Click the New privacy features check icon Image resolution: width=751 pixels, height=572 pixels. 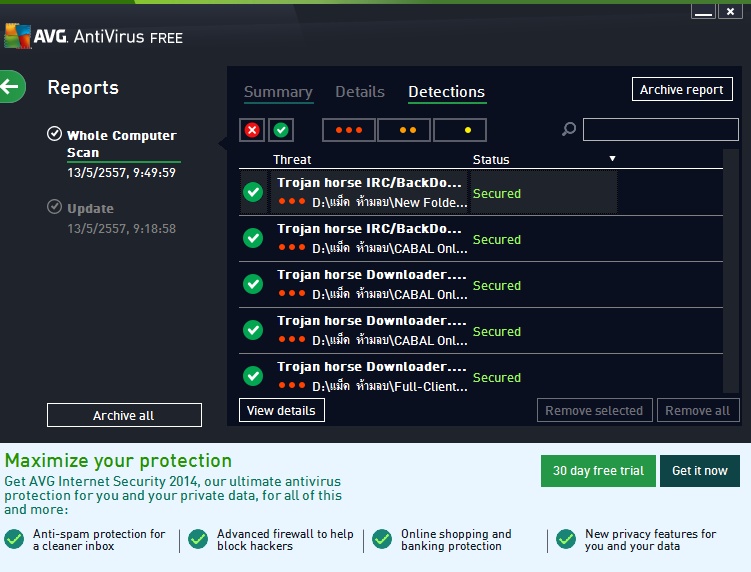566,539
